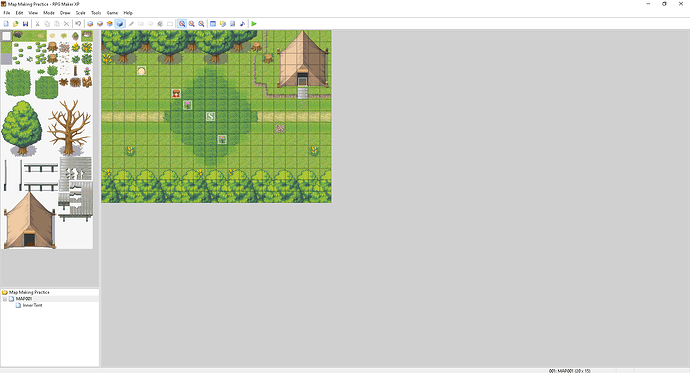Open the Edit menu
Image resolution: width=690 pixels, height=373 pixels.
[x=19, y=13]
